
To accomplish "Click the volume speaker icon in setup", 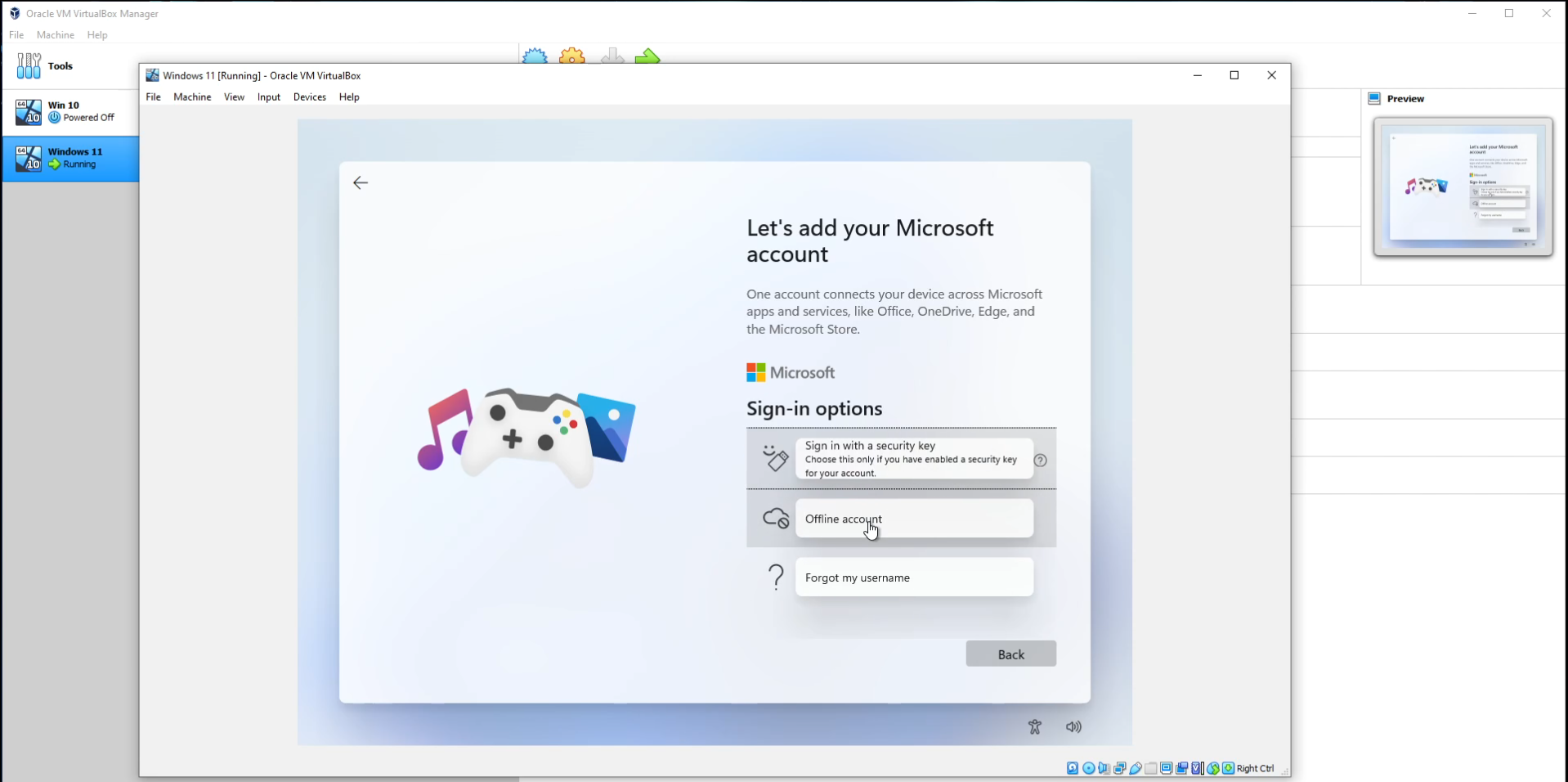I will coord(1073,726).
